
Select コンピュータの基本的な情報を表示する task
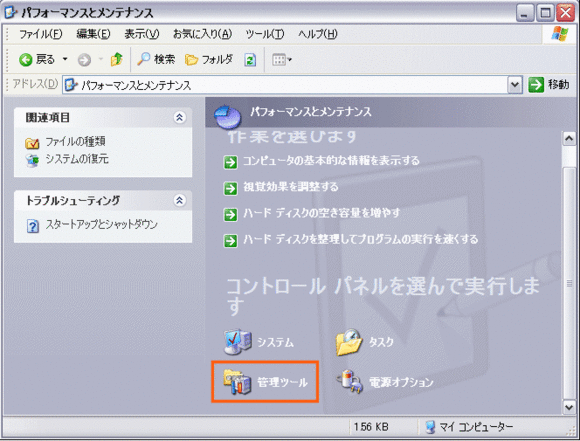click(x=331, y=161)
